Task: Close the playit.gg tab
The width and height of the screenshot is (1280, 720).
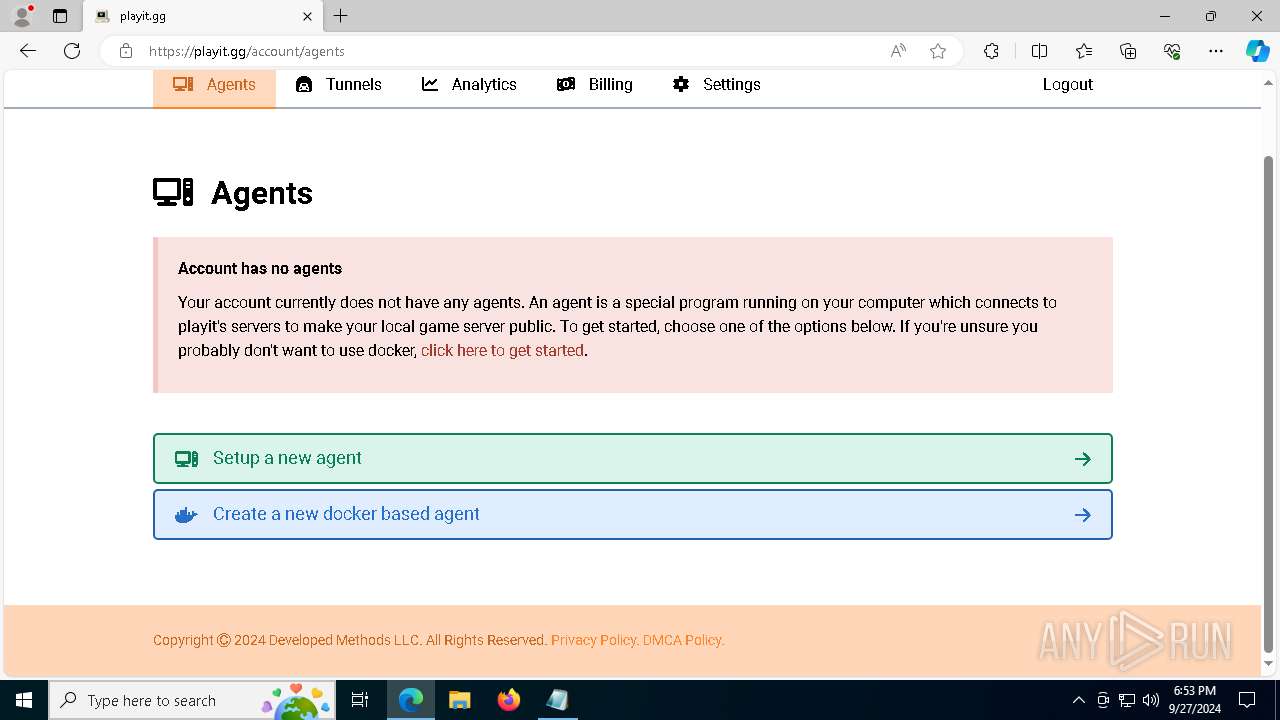Action: [307, 16]
